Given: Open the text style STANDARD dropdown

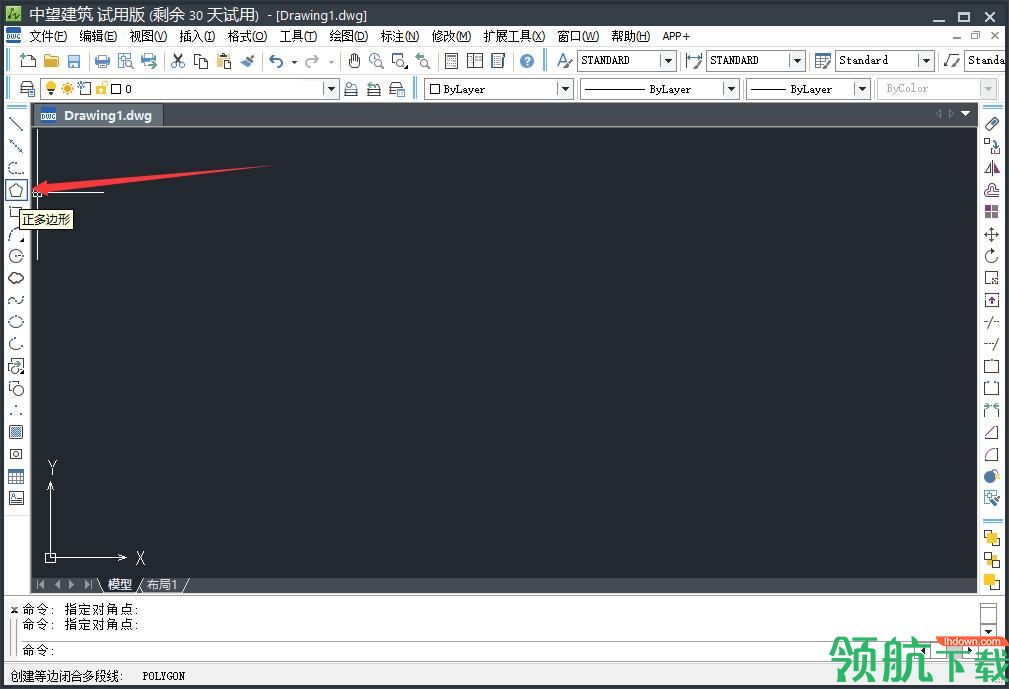Looking at the screenshot, I should click(668, 60).
